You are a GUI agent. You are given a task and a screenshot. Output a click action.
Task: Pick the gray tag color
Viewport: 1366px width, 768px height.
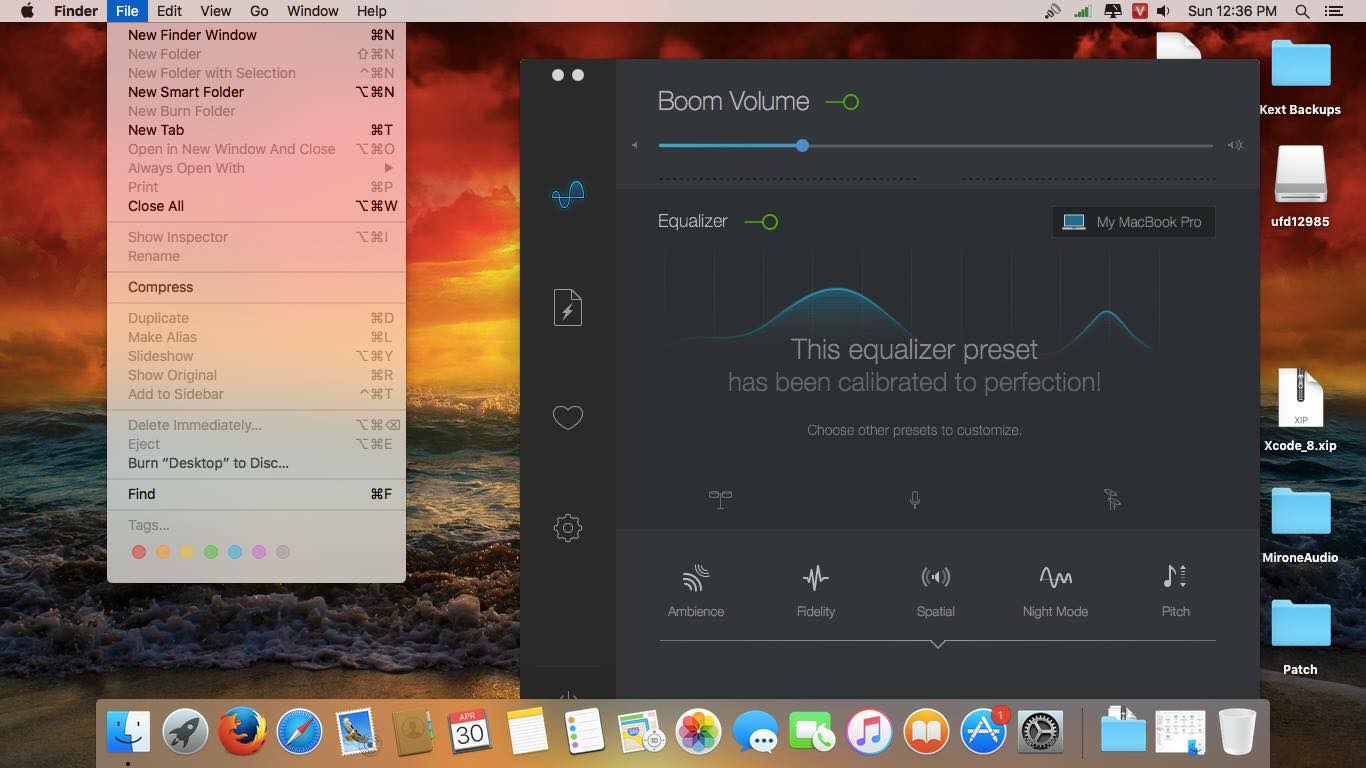pos(283,552)
